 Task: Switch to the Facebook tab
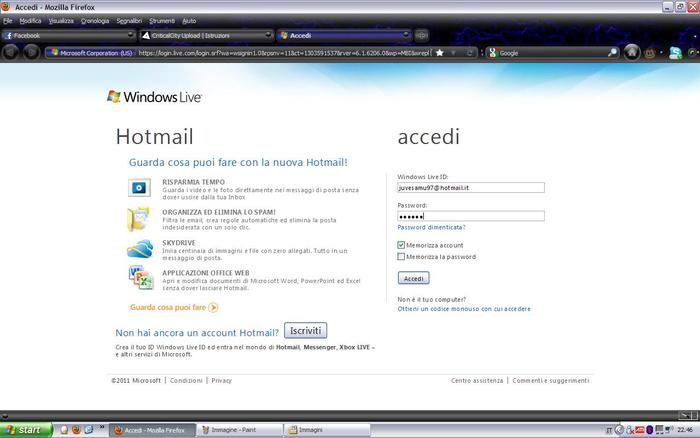click(x=69, y=35)
